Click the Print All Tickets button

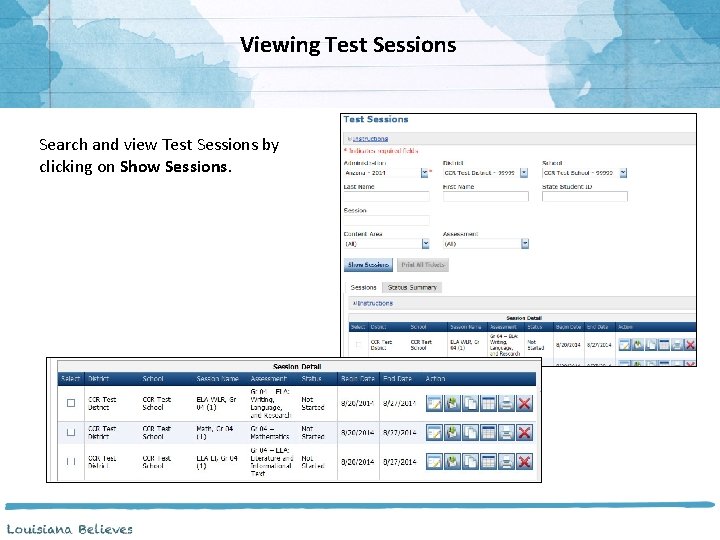pos(422,265)
